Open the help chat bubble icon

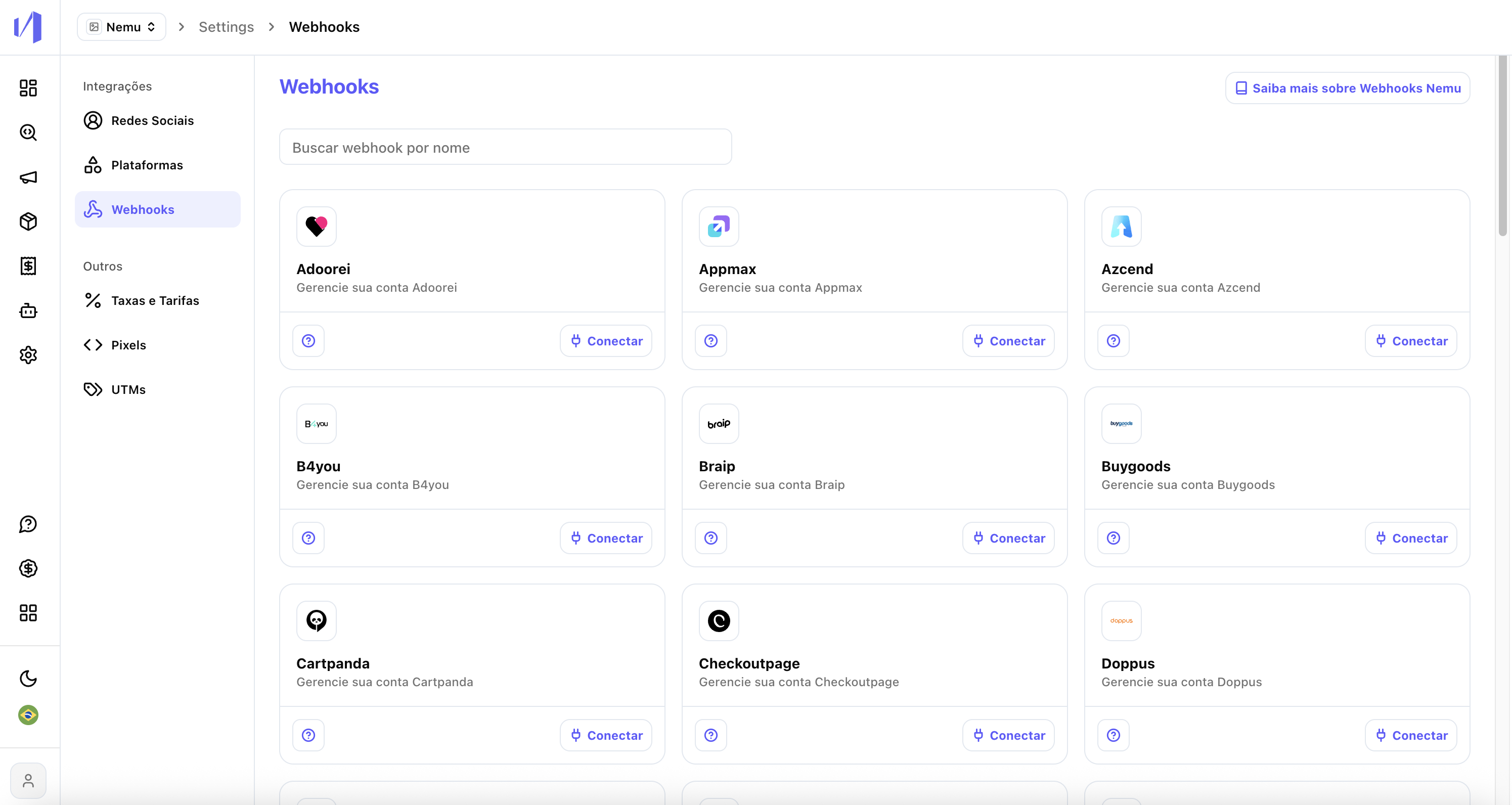click(28, 524)
